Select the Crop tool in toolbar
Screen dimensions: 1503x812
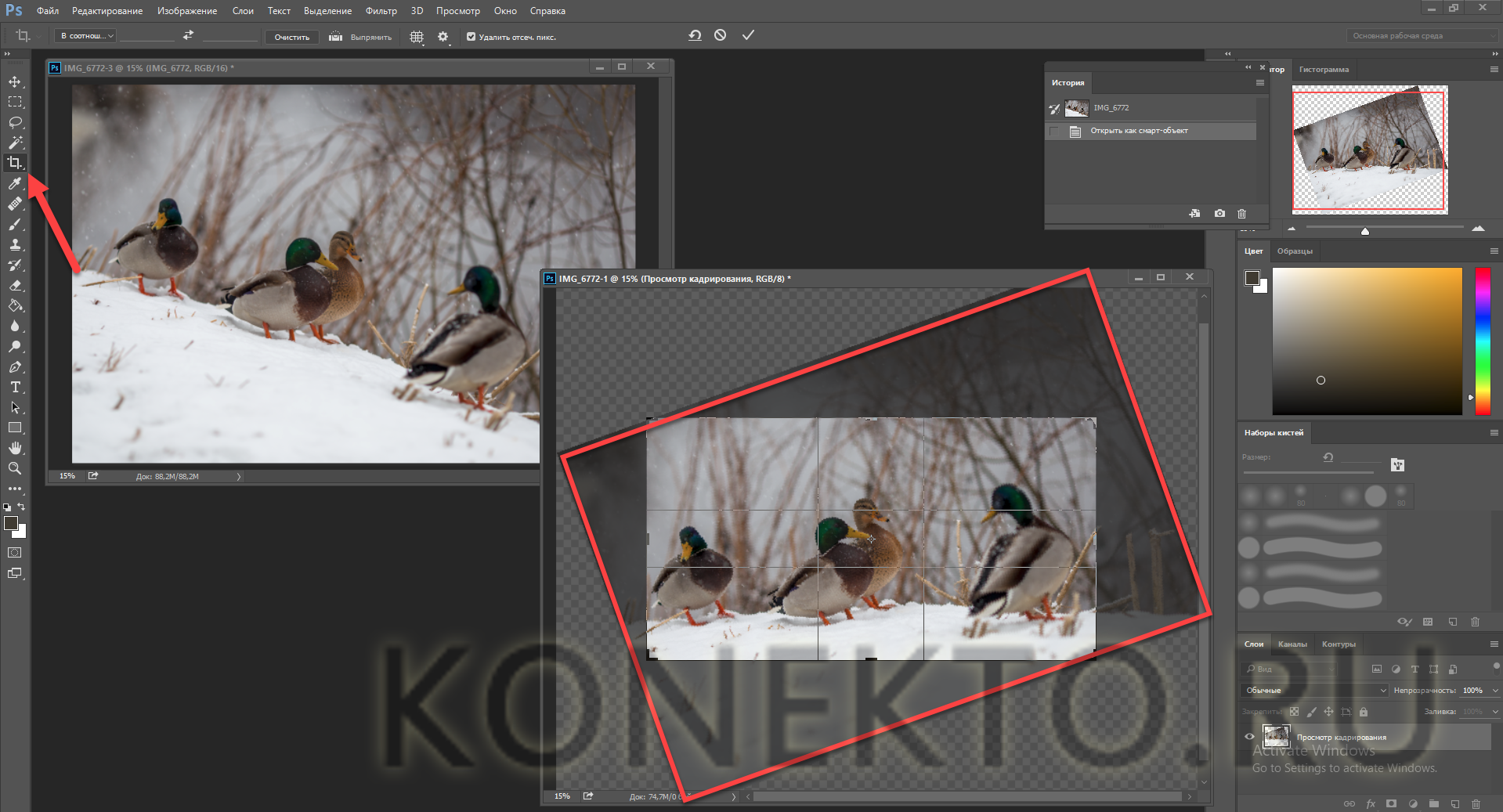[x=15, y=163]
